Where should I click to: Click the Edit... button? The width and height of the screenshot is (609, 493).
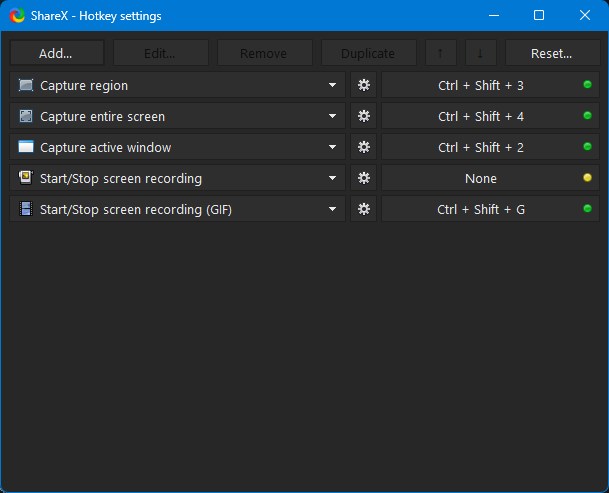coord(161,53)
